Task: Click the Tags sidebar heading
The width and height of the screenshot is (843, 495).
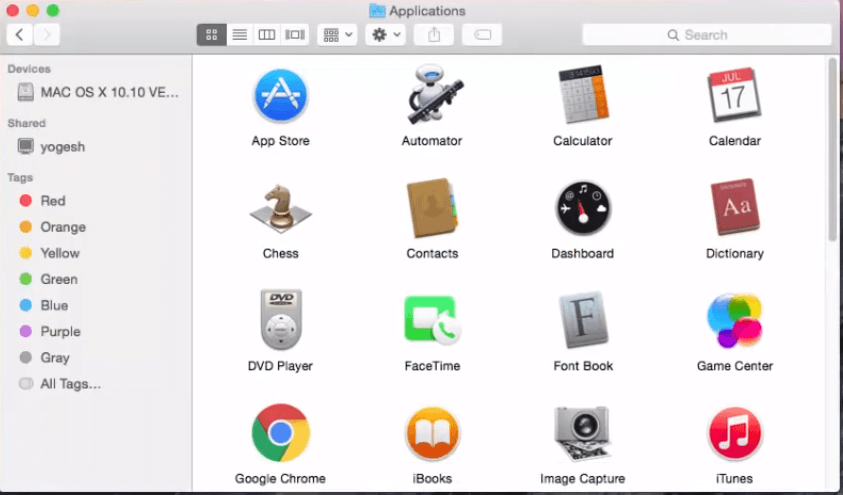Action: pos(20,177)
